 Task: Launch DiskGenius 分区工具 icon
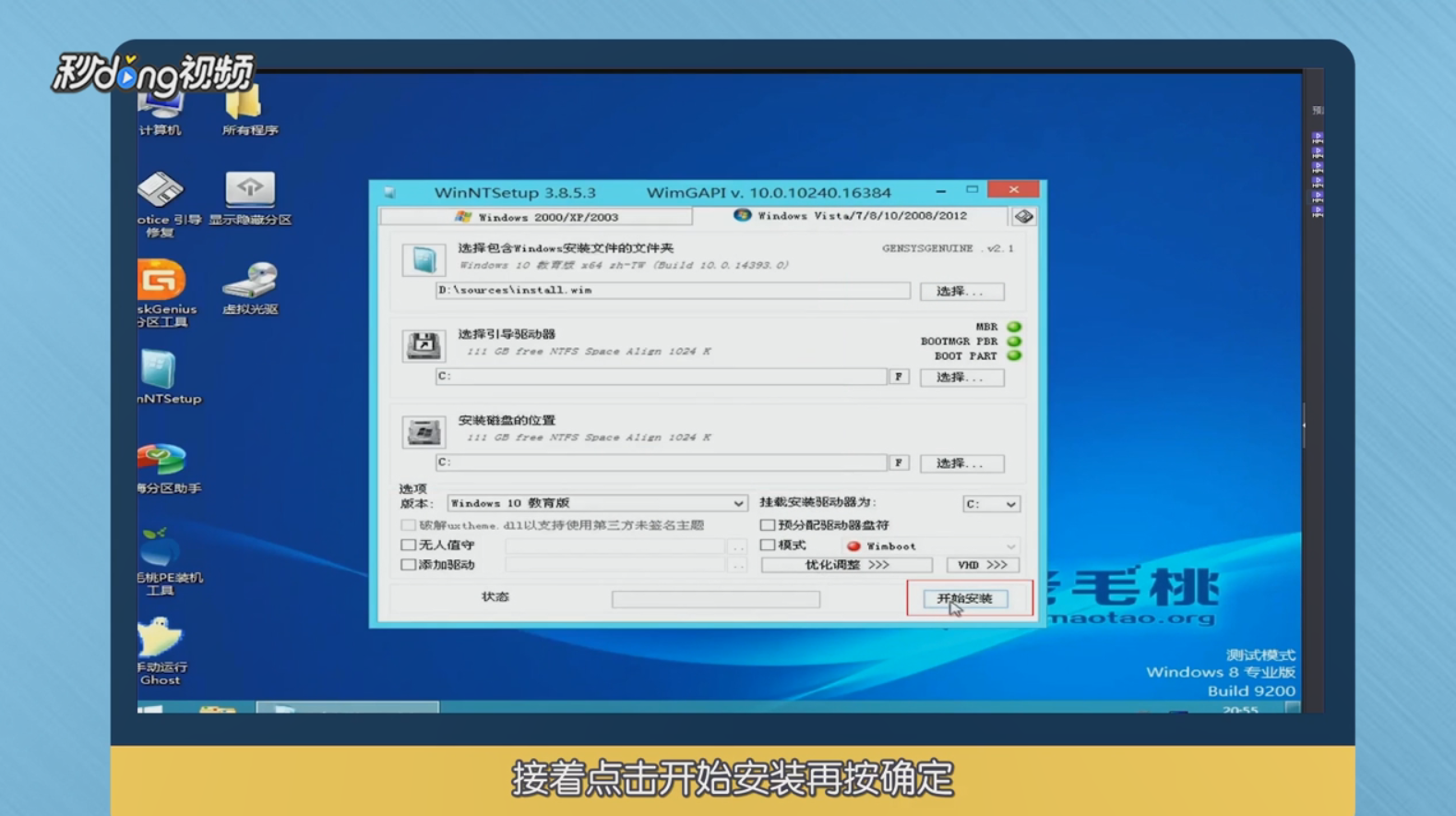pyautogui.click(x=163, y=293)
